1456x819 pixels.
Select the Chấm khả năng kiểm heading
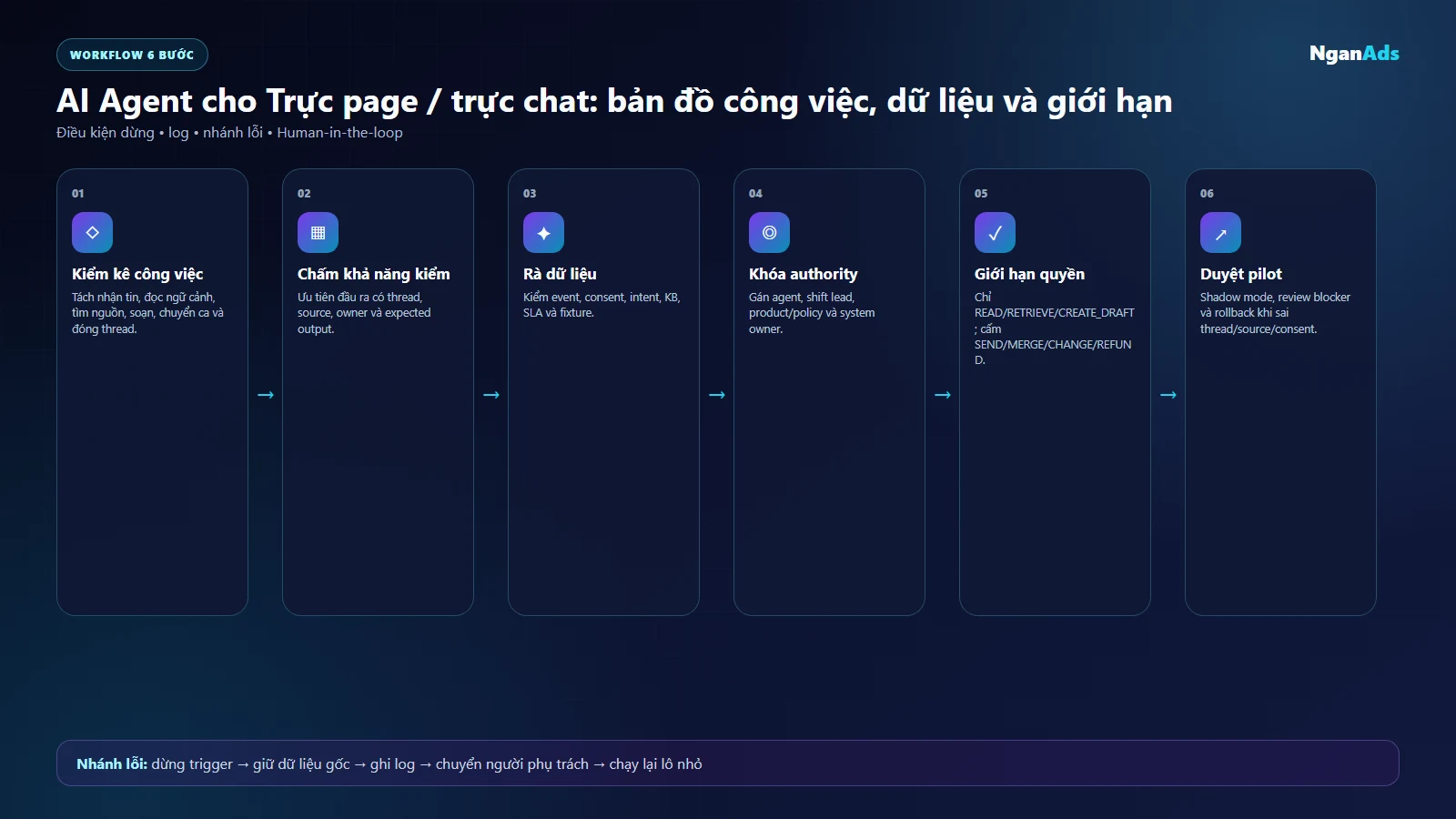pyautogui.click(x=374, y=274)
